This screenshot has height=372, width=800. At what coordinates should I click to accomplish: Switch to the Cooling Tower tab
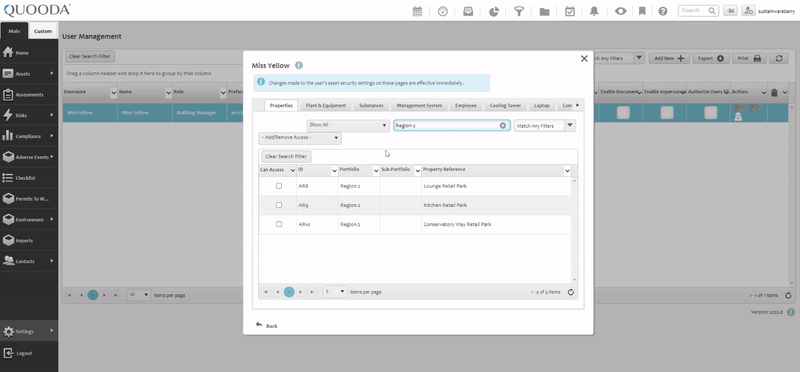click(x=505, y=106)
